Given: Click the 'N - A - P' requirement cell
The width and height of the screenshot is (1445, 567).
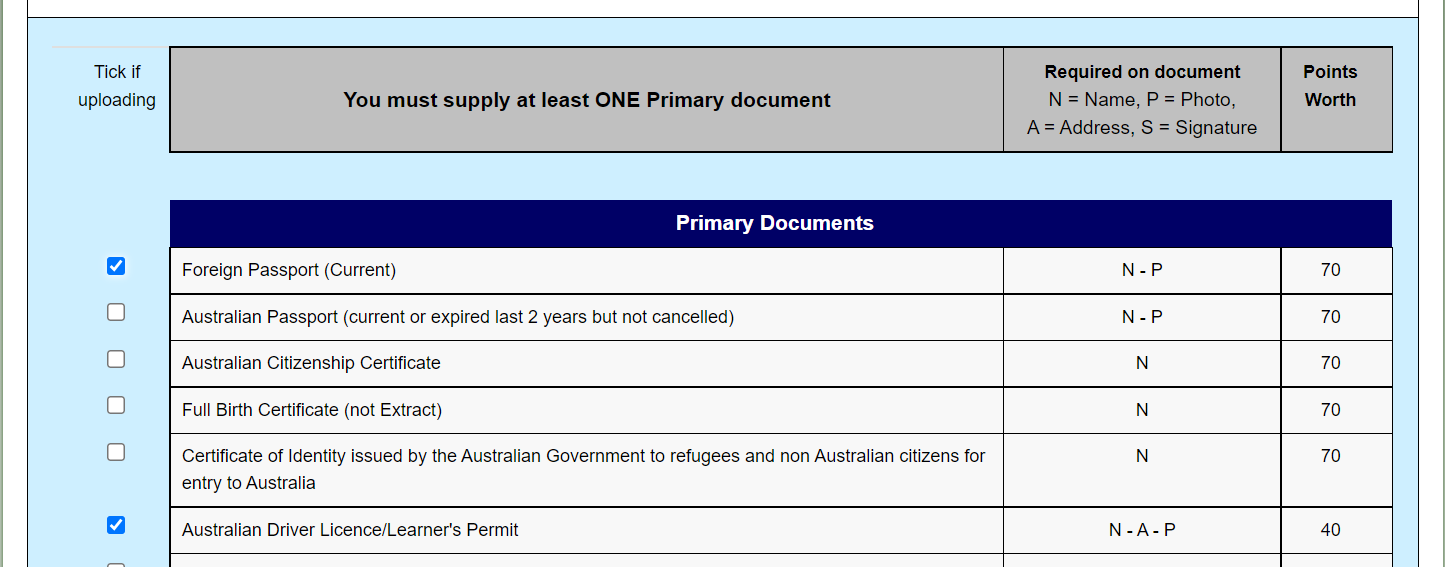Looking at the screenshot, I should click(1142, 530).
